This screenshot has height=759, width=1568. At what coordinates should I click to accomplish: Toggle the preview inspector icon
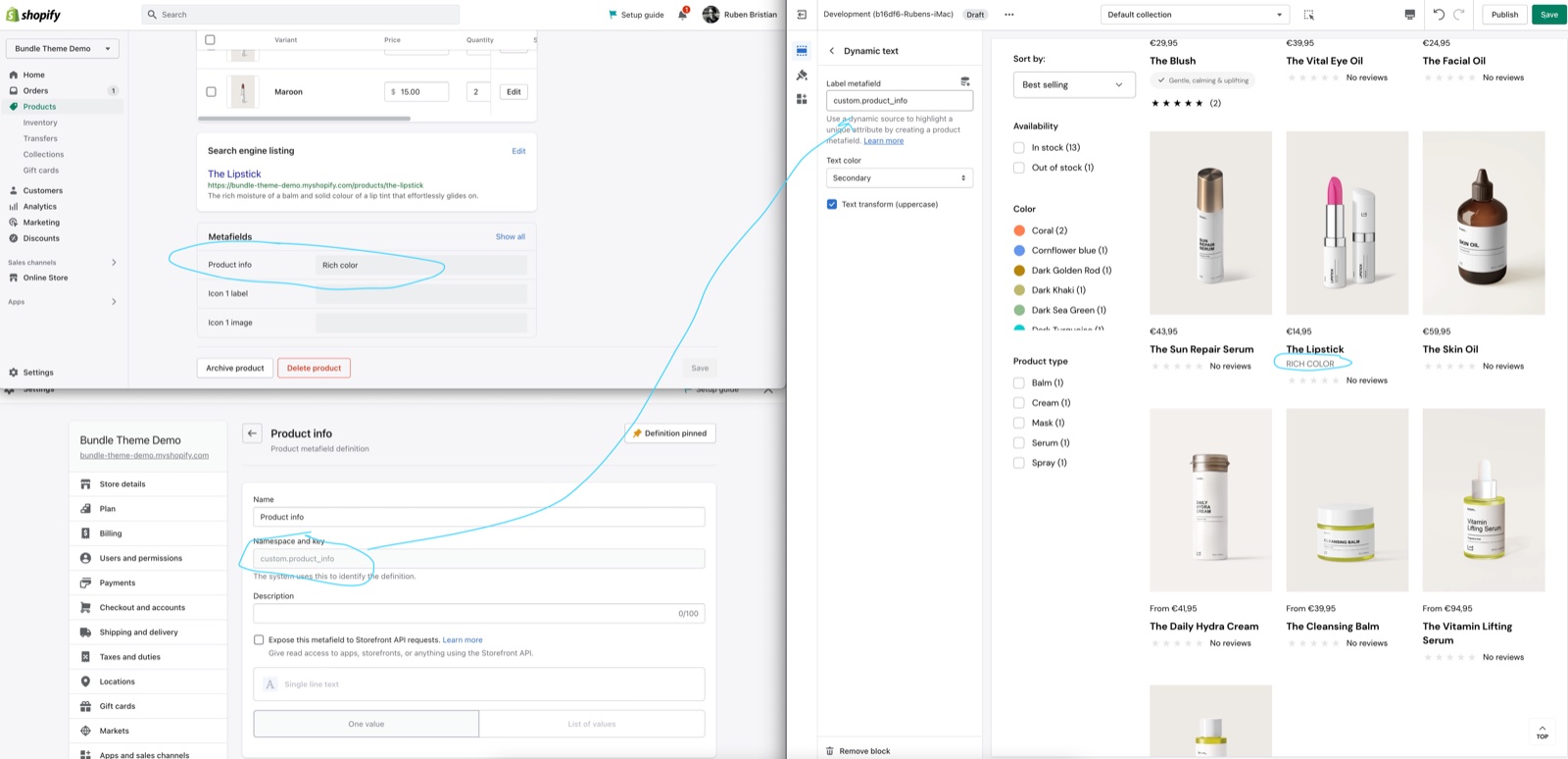tap(1308, 15)
